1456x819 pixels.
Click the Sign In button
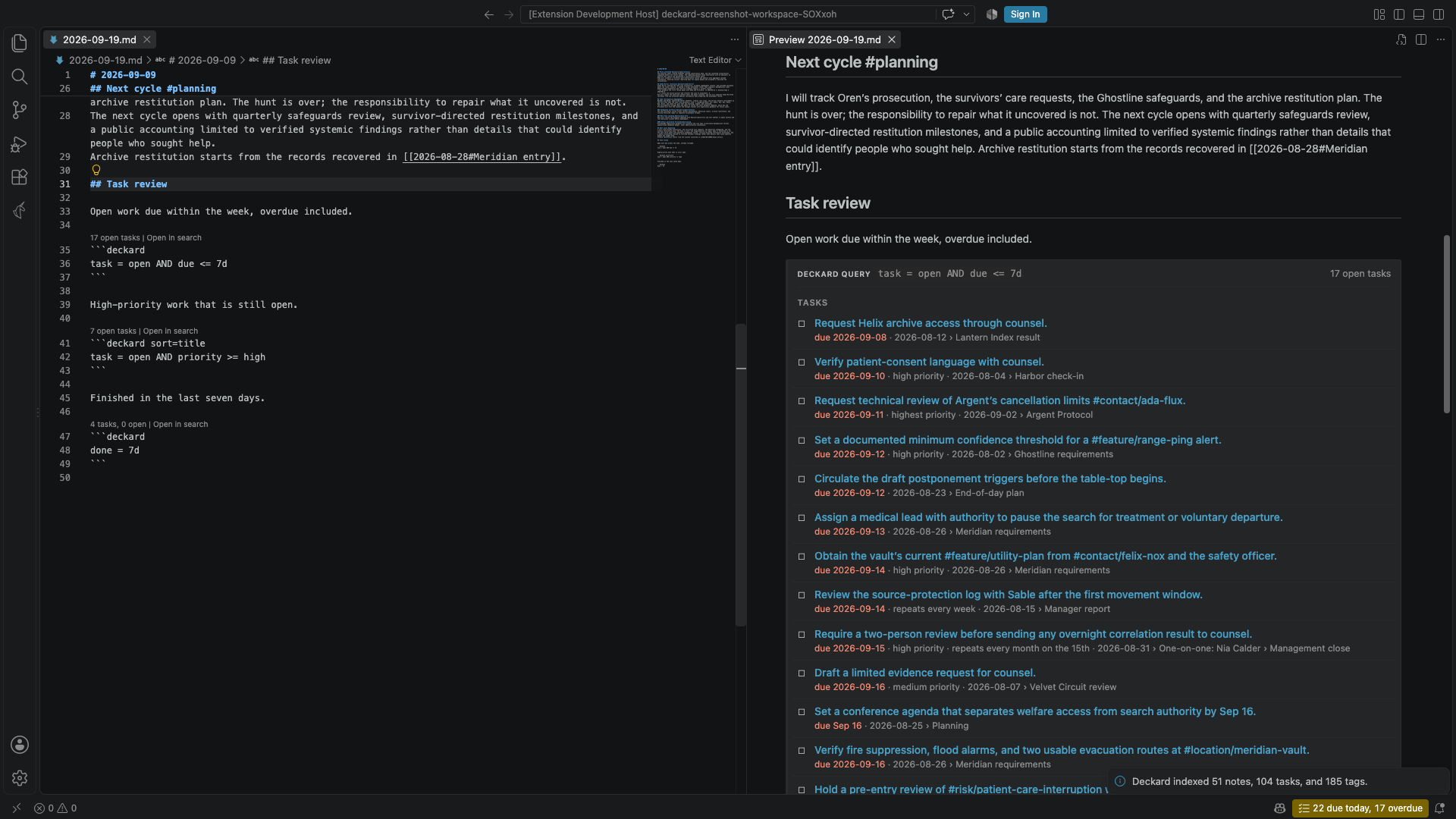(x=1025, y=14)
